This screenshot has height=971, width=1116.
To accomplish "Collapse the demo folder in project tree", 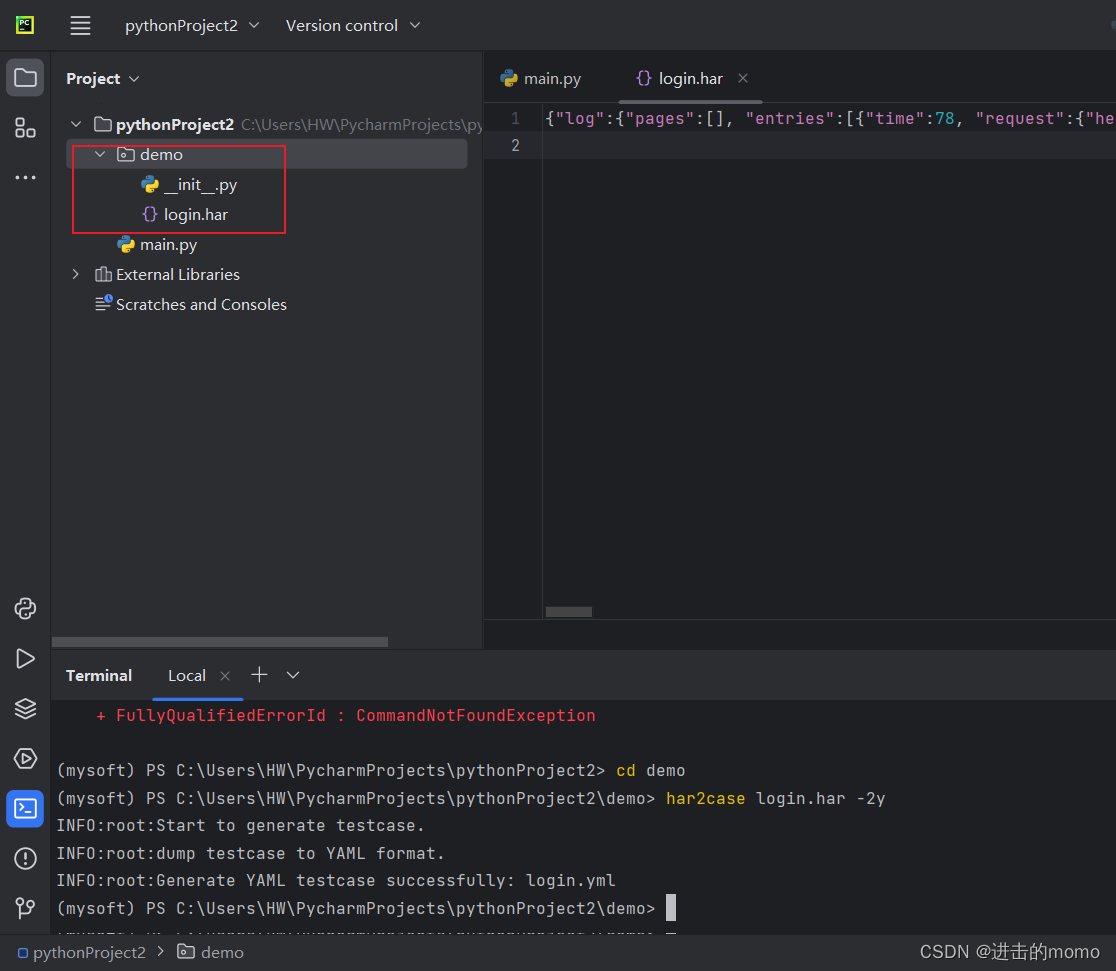I will click(x=98, y=154).
